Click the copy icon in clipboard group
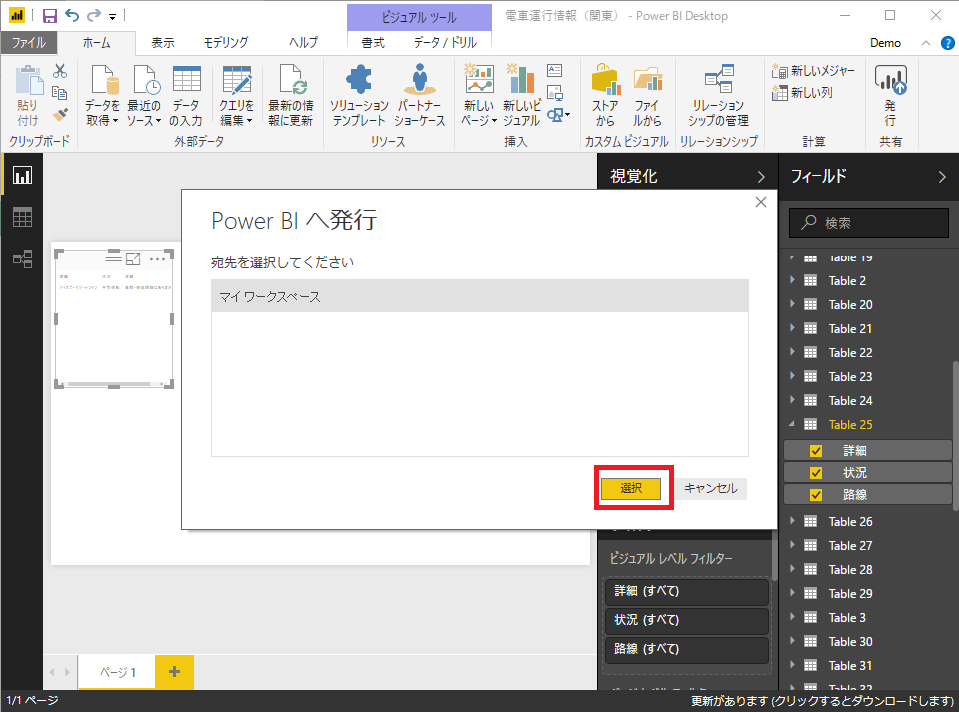Screen dimensions: 959x712 [60, 92]
